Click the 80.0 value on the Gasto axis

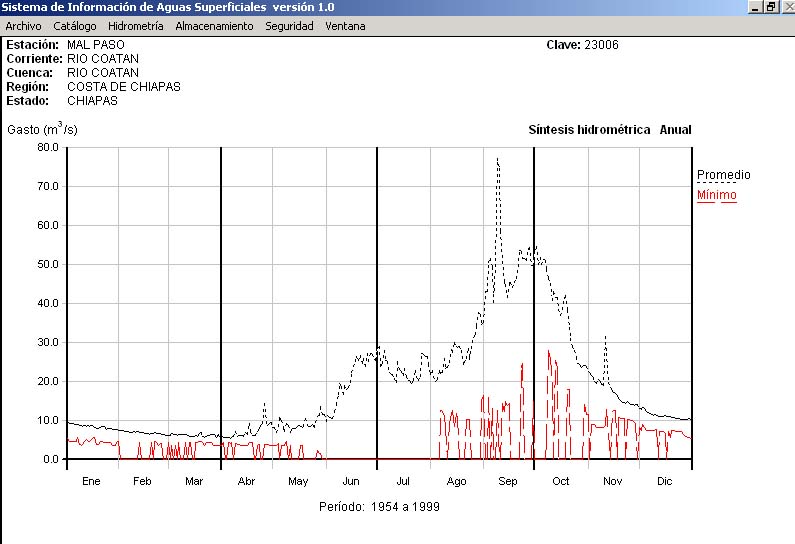click(48, 147)
